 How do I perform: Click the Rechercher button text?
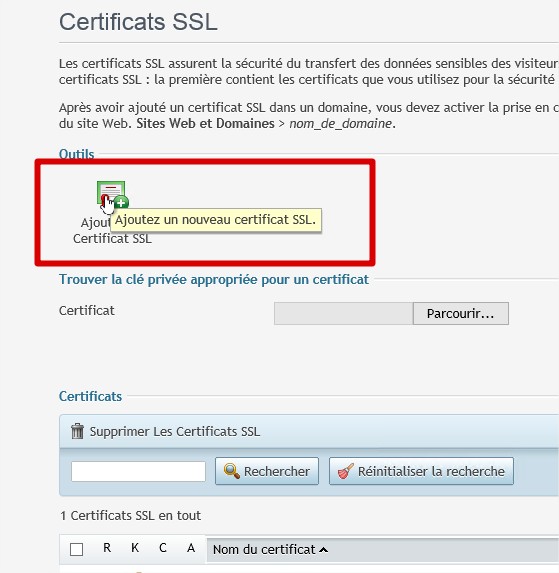click(277, 471)
